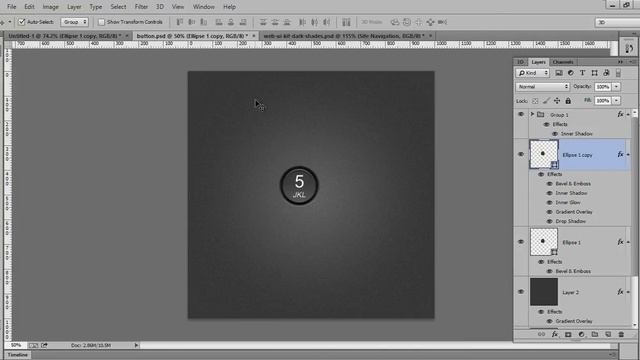640x360 pixels.
Task: Click the Opacity value field
Action: 603,87
